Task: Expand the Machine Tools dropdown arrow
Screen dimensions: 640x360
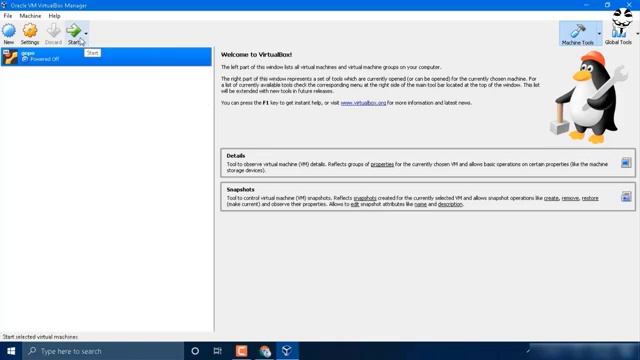Action: click(x=599, y=33)
